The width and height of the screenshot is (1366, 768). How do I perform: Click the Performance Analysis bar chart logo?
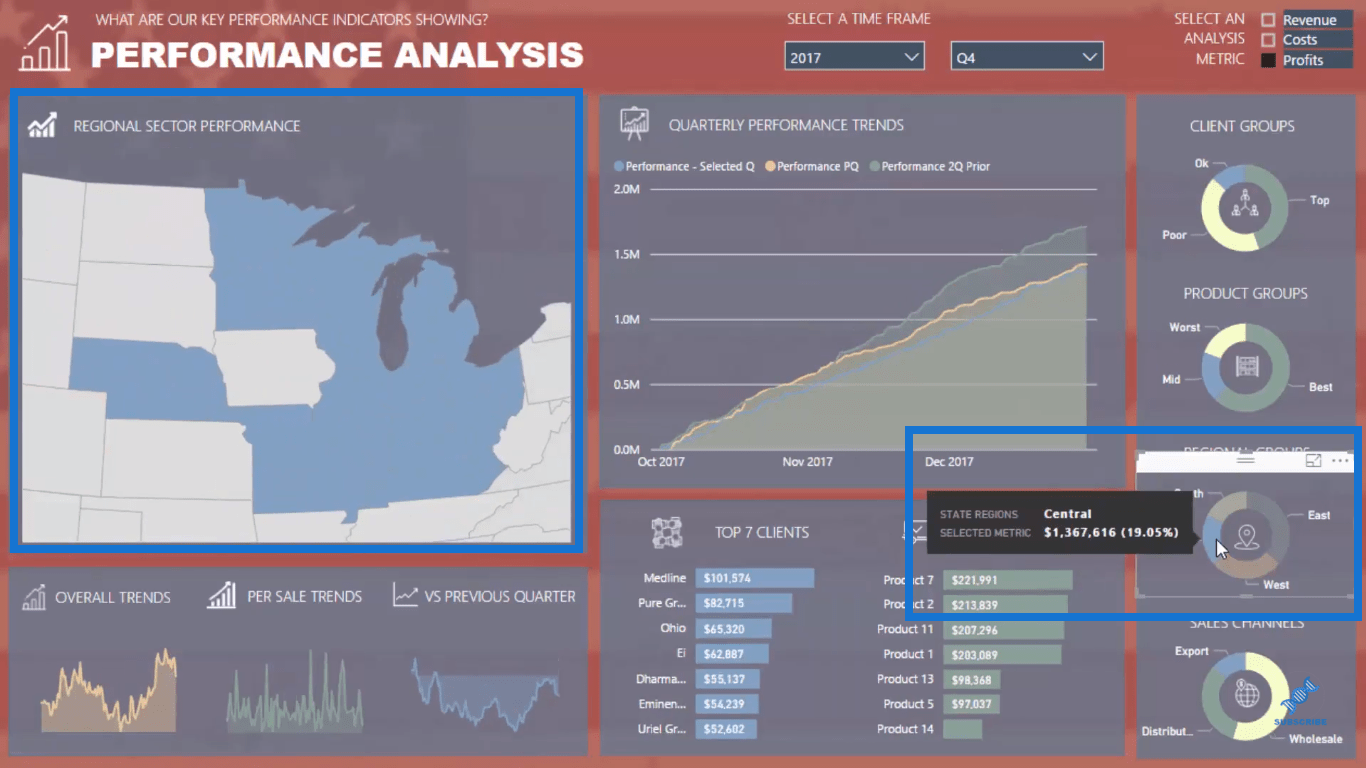[x=46, y=43]
